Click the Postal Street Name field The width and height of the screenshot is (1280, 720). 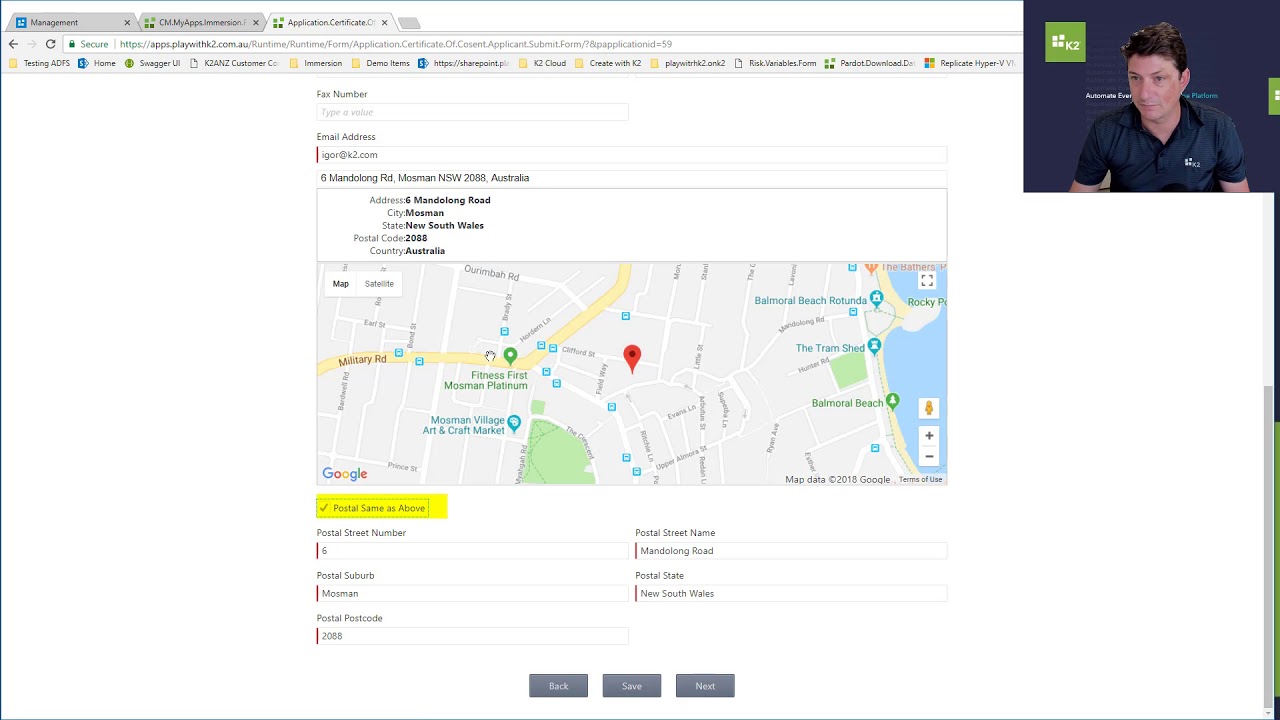[x=791, y=551]
